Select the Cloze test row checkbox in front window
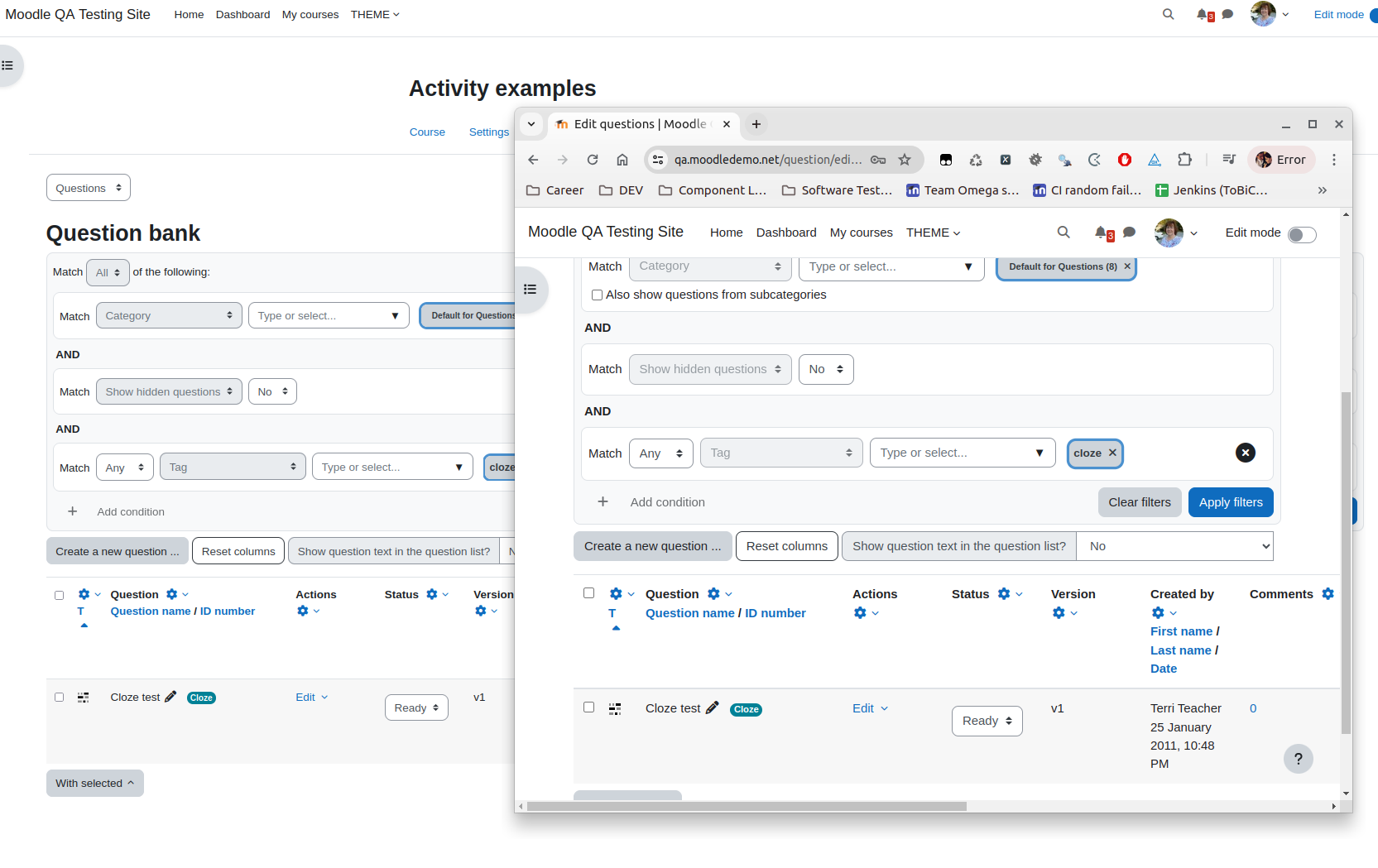Screen dimensions: 1378x868 pos(588,707)
